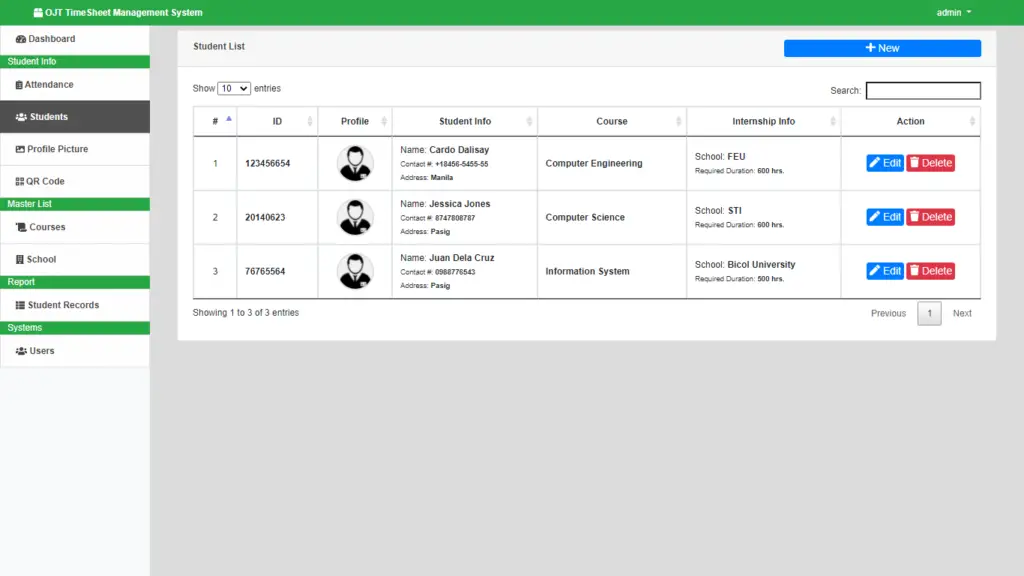Open Student Records under Report
Viewport: 1024px width, 576px height.
click(20, 305)
